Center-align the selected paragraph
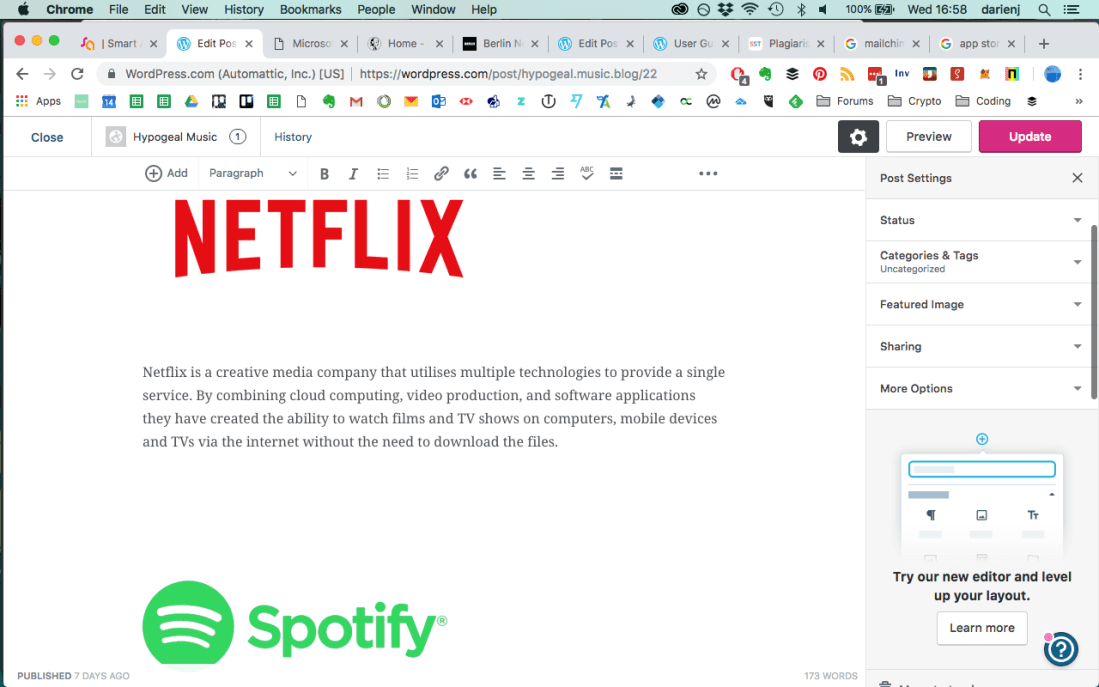Viewport: 1099px width, 687px height. pos(528,173)
